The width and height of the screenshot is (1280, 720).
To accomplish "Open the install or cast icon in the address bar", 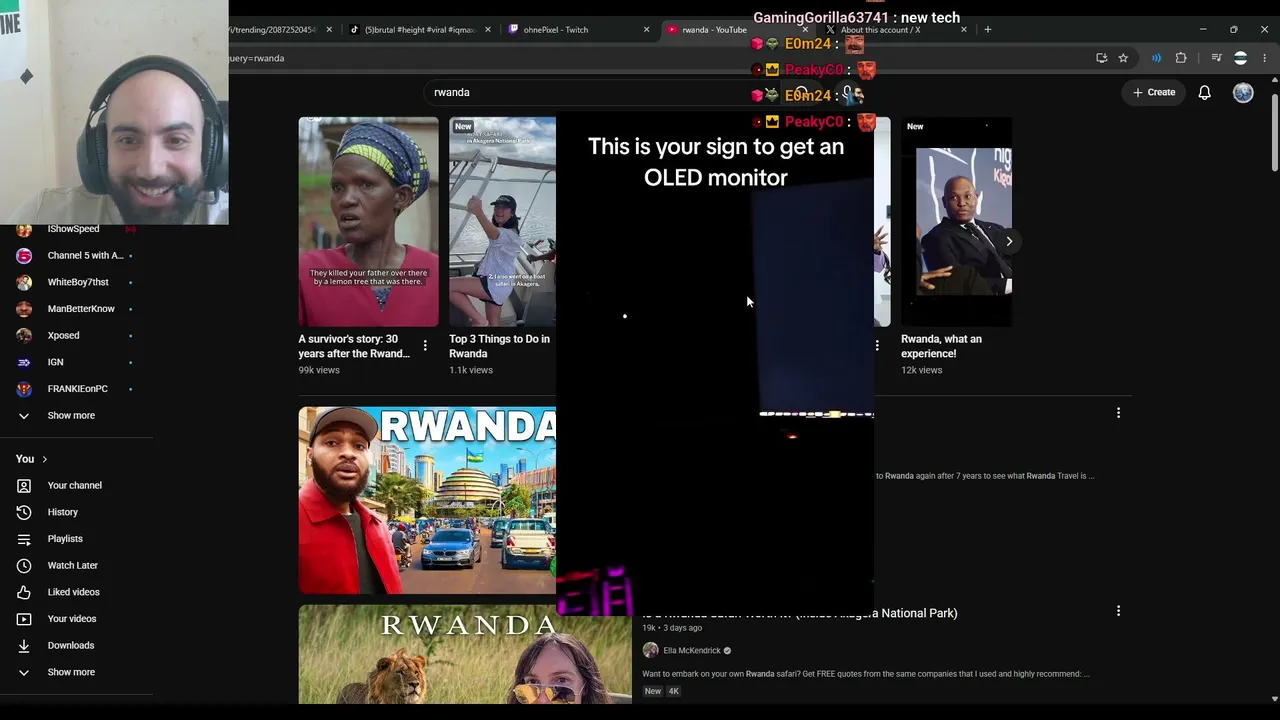I will [1101, 58].
